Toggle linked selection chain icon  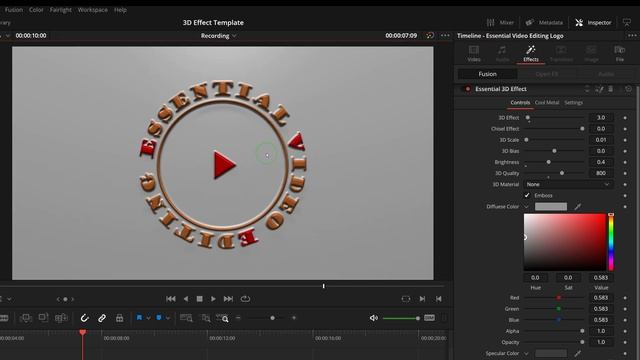click(102, 318)
